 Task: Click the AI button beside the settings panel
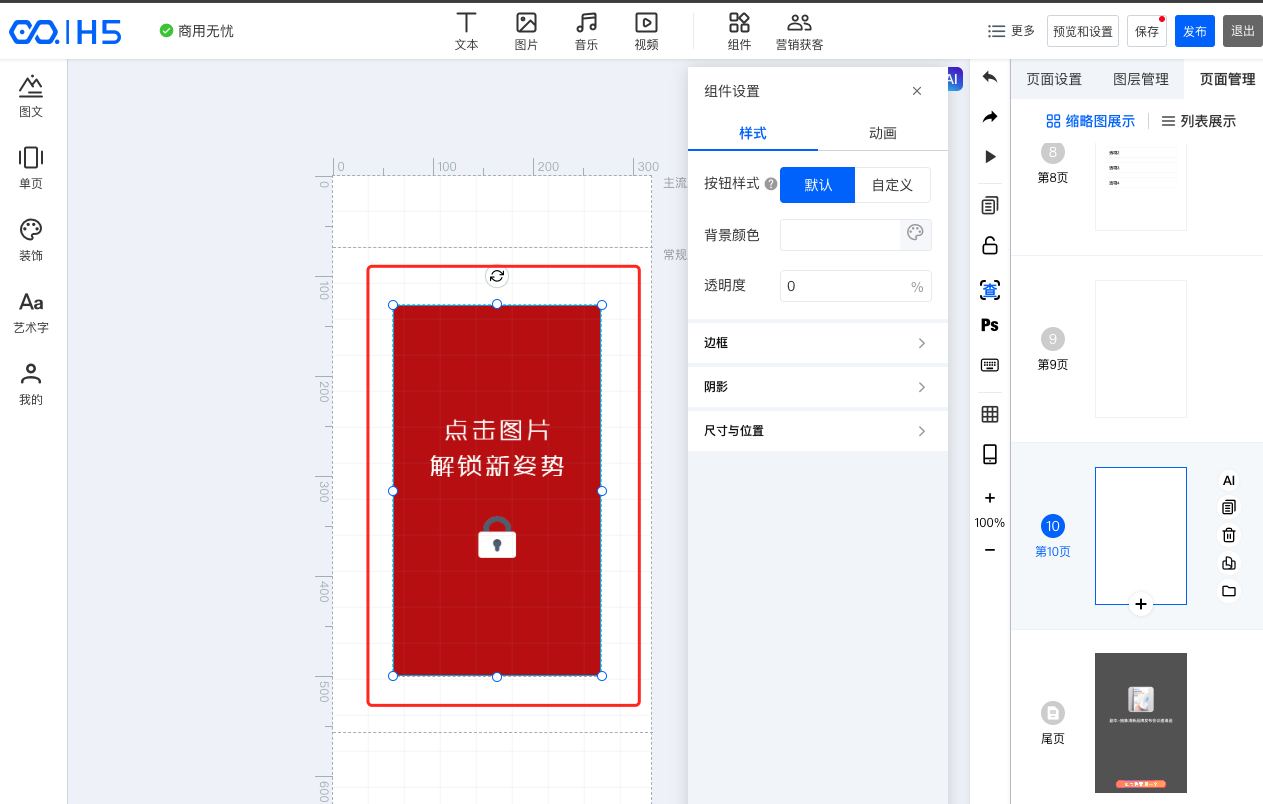[x=953, y=79]
